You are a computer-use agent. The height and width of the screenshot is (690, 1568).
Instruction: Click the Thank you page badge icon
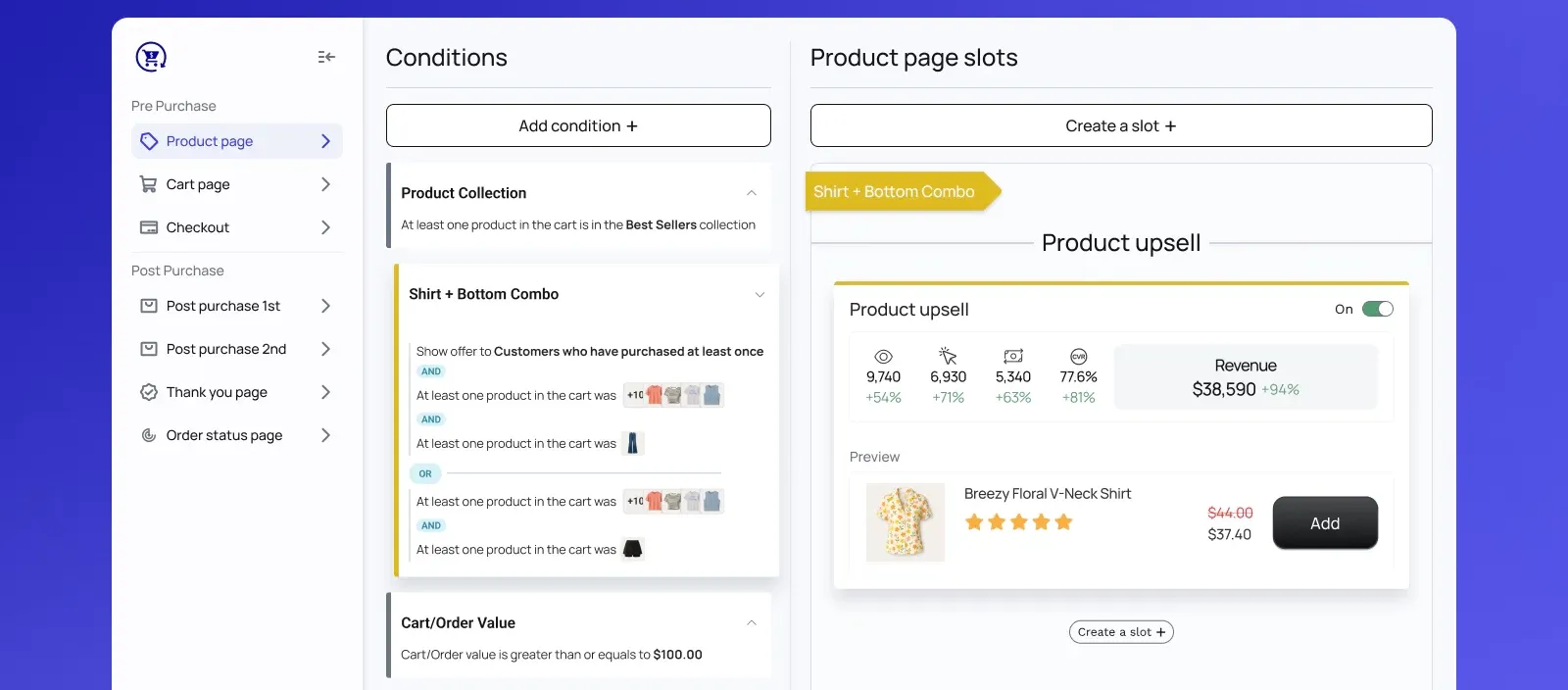click(x=149, y=392)
